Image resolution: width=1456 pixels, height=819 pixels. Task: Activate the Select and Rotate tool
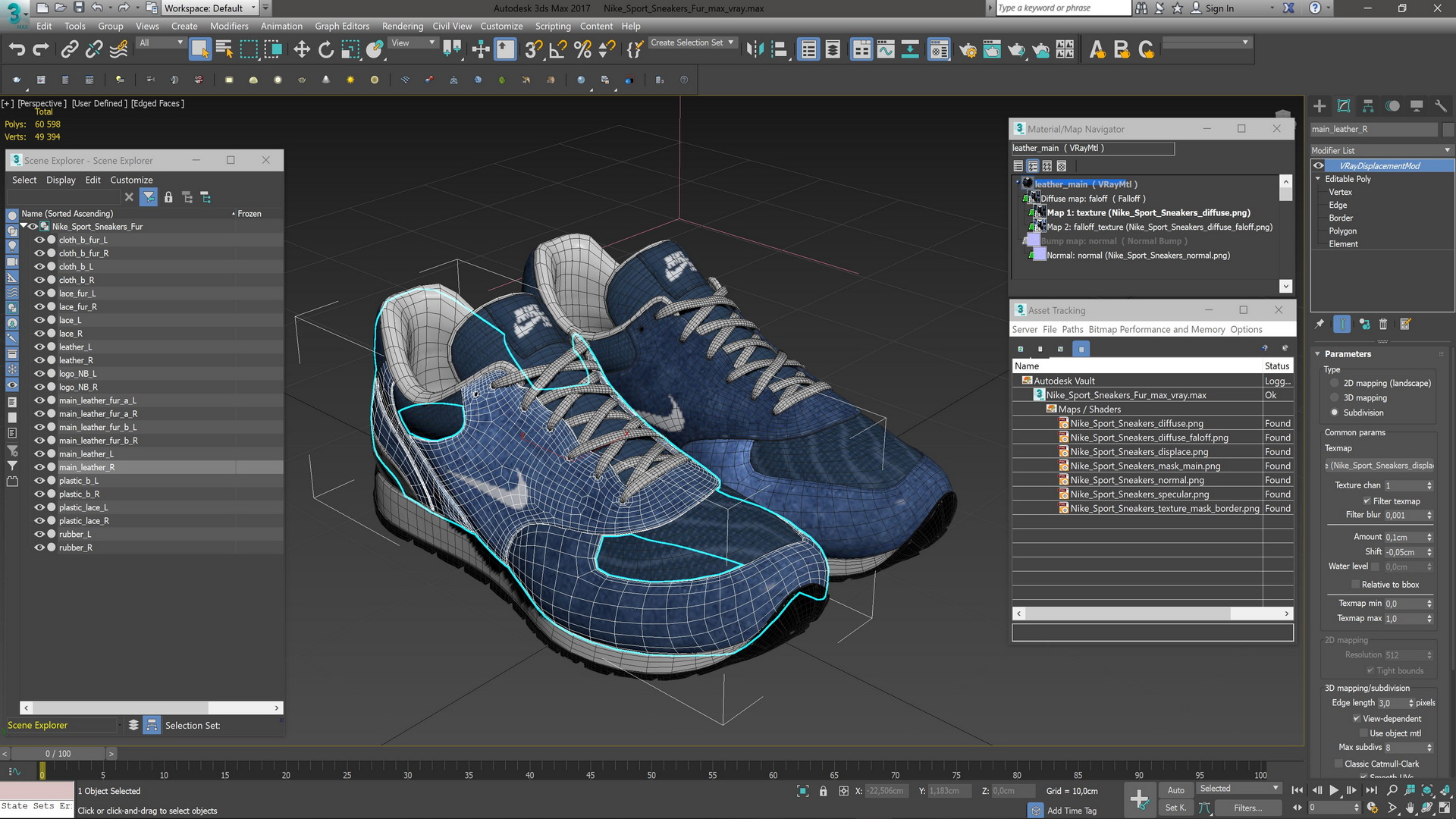click(326, 50)
